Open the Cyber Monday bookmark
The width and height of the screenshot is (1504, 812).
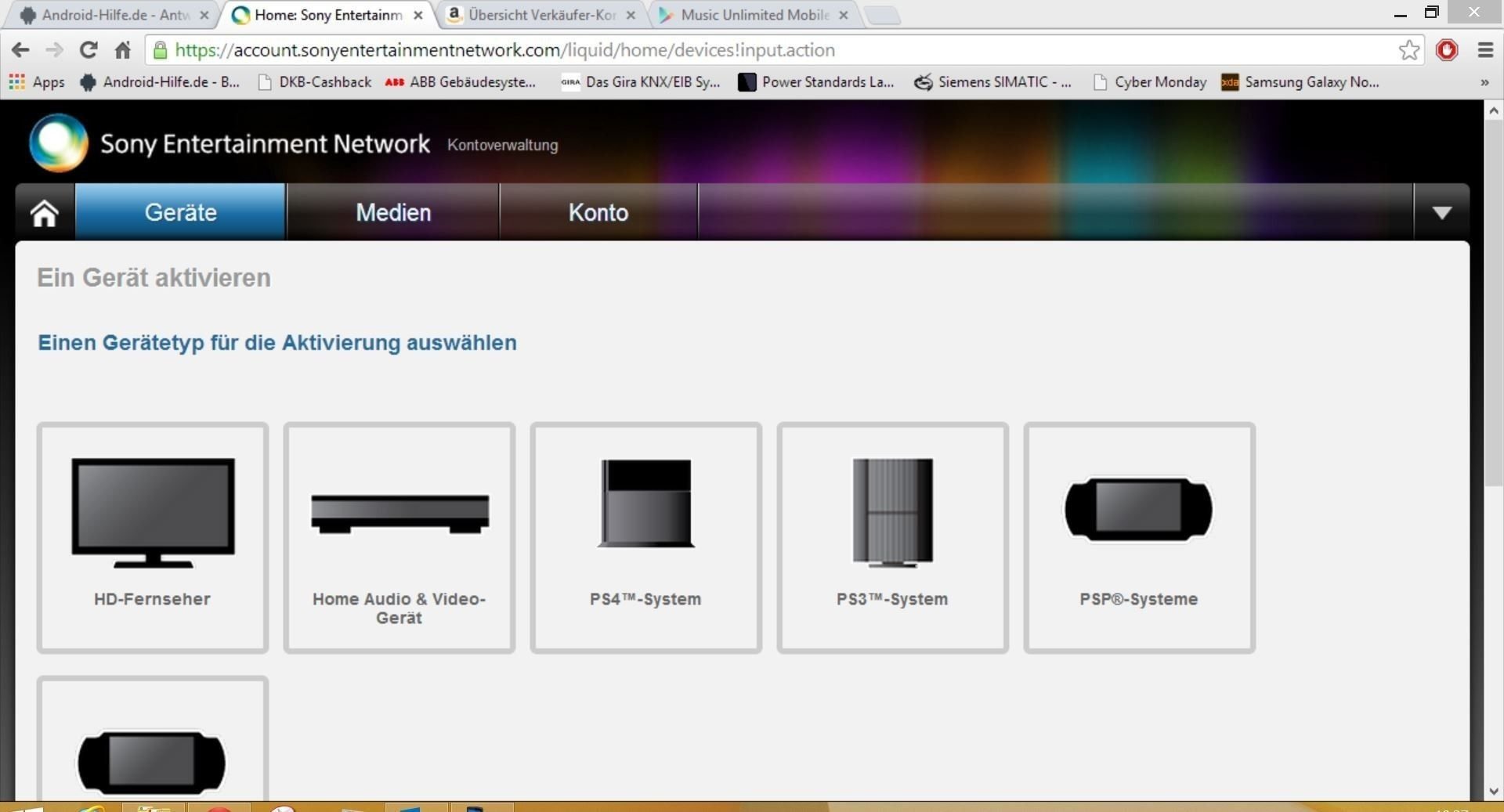[x=1150, y=81]
